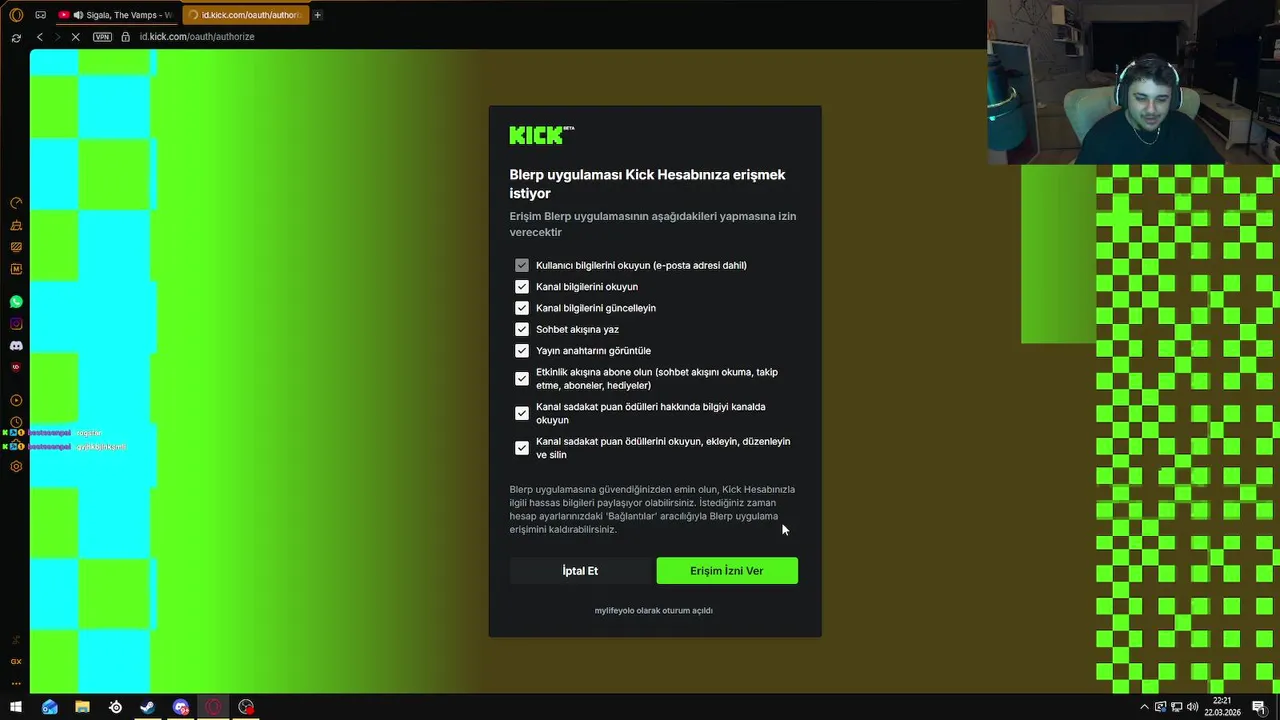Viewport: 1280px width, 720px height.
Task: Open File Explorer from the taskbar
Action: 82,707
